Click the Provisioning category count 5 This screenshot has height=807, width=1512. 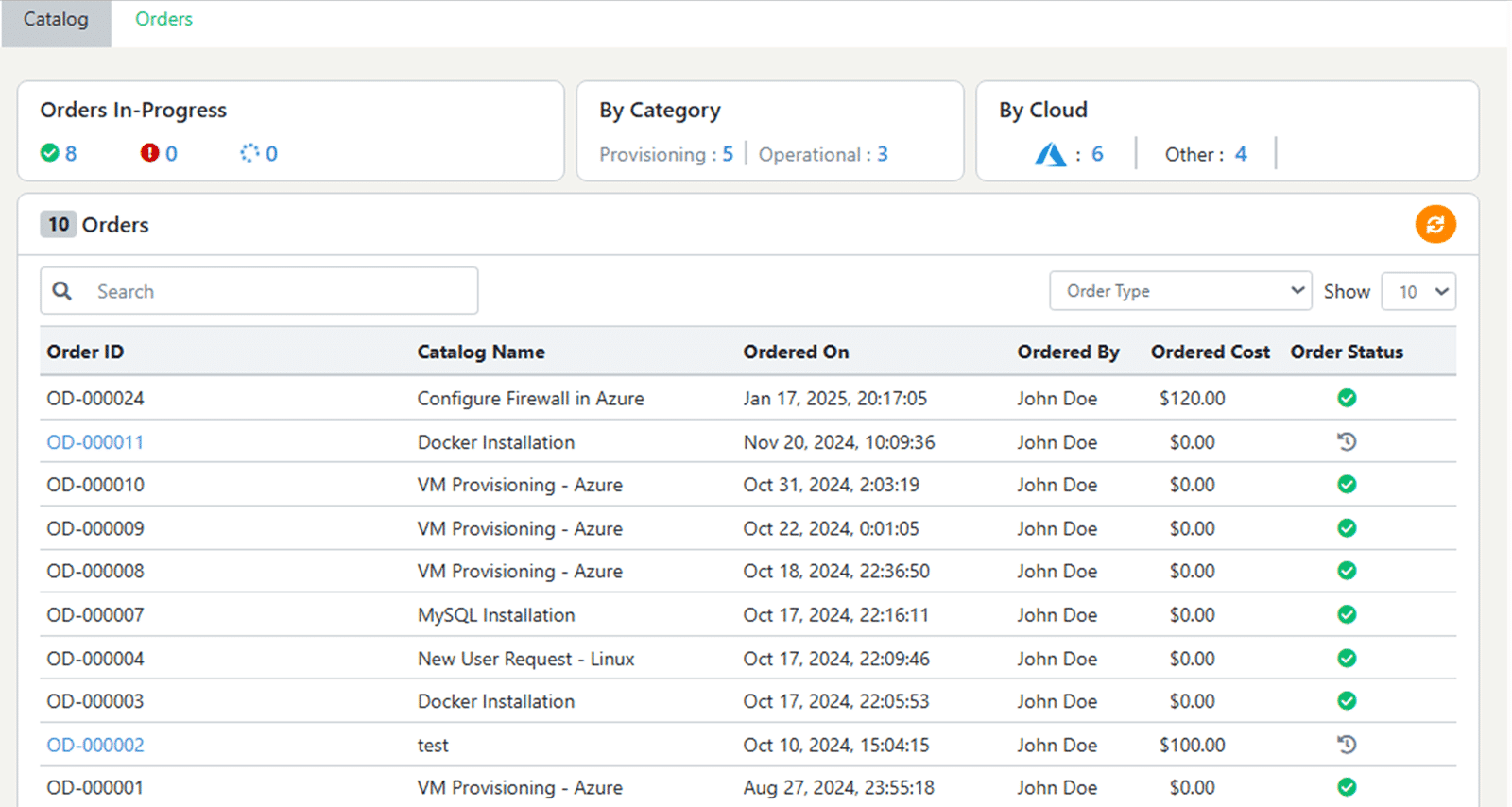tap(728, 154)
